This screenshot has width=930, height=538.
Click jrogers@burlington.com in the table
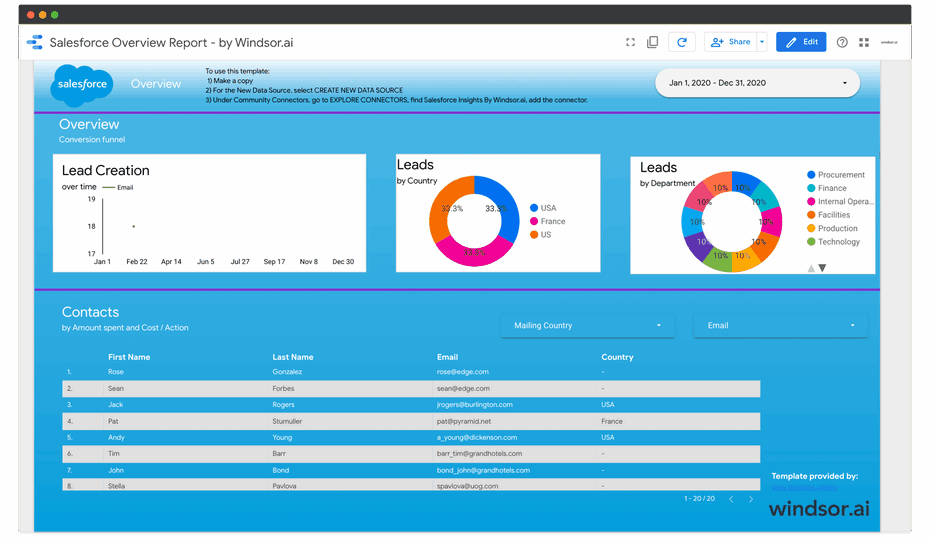[474, 405]
